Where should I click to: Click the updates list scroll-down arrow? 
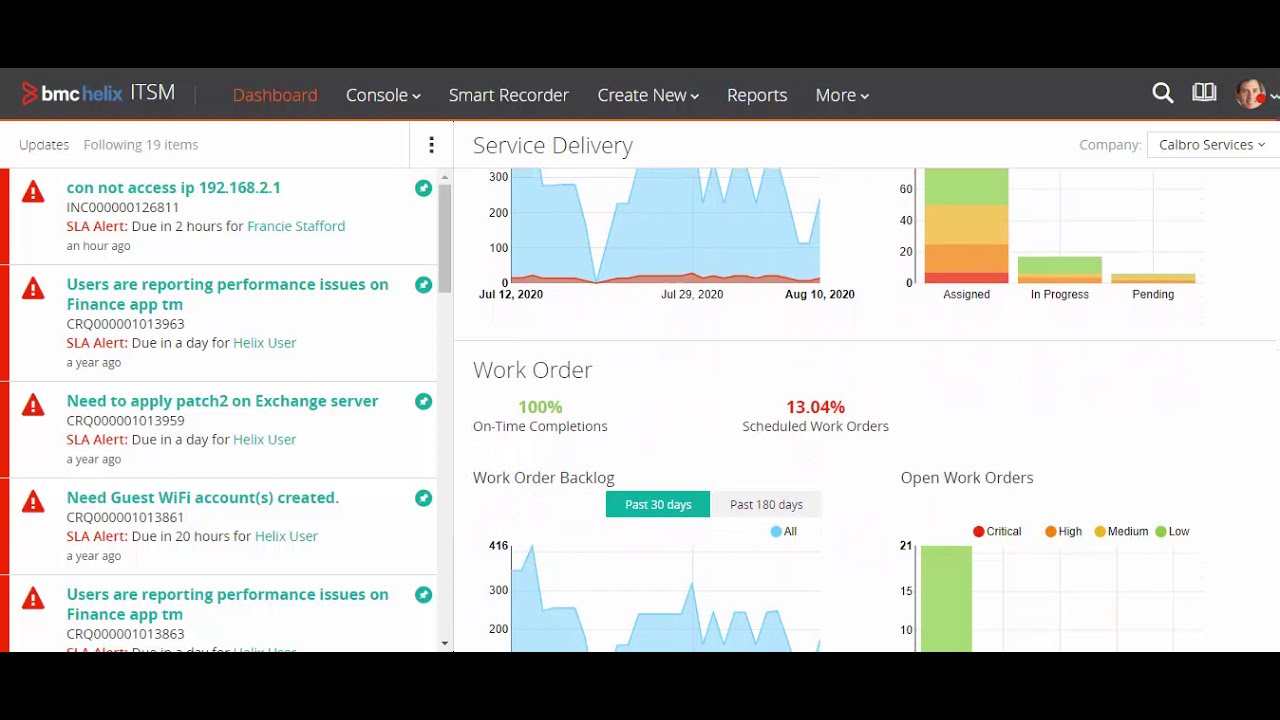pos(445,644)
